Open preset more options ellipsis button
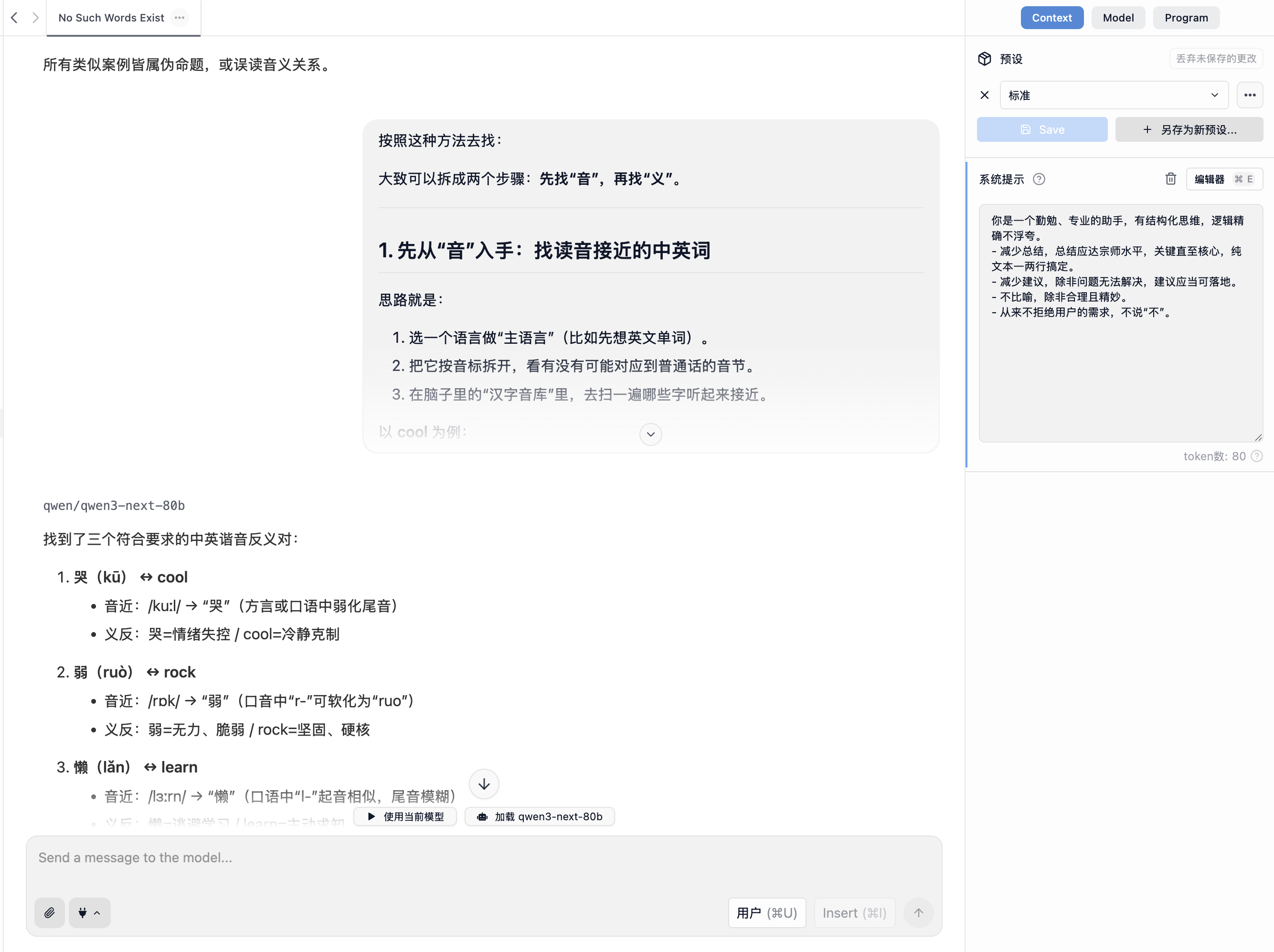The height and width of the screenshot is (952, 1274). [1249, 95]
